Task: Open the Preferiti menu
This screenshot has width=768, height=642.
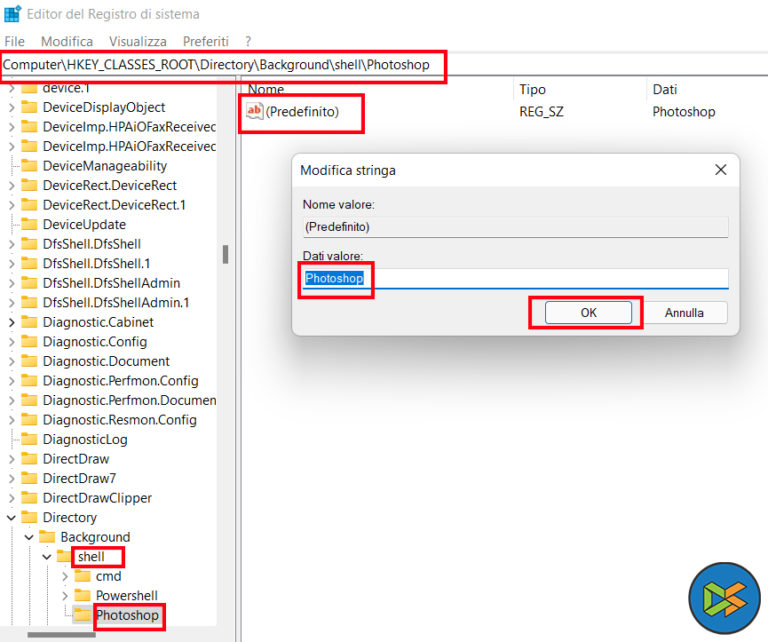Action: coord(206,42)
